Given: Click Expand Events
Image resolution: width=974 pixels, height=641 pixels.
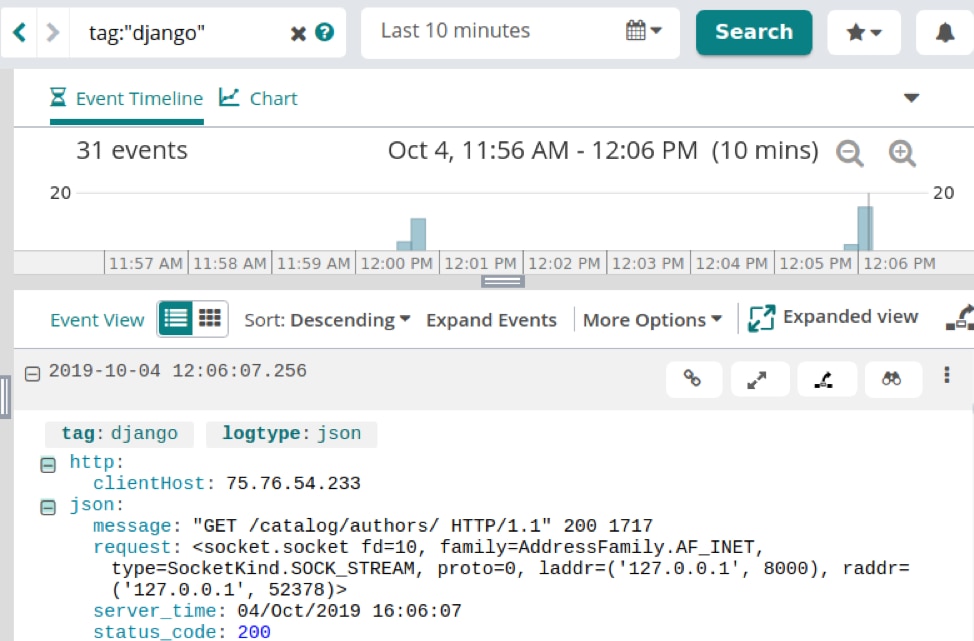Looking at the screenshot, I should point(491,320).
